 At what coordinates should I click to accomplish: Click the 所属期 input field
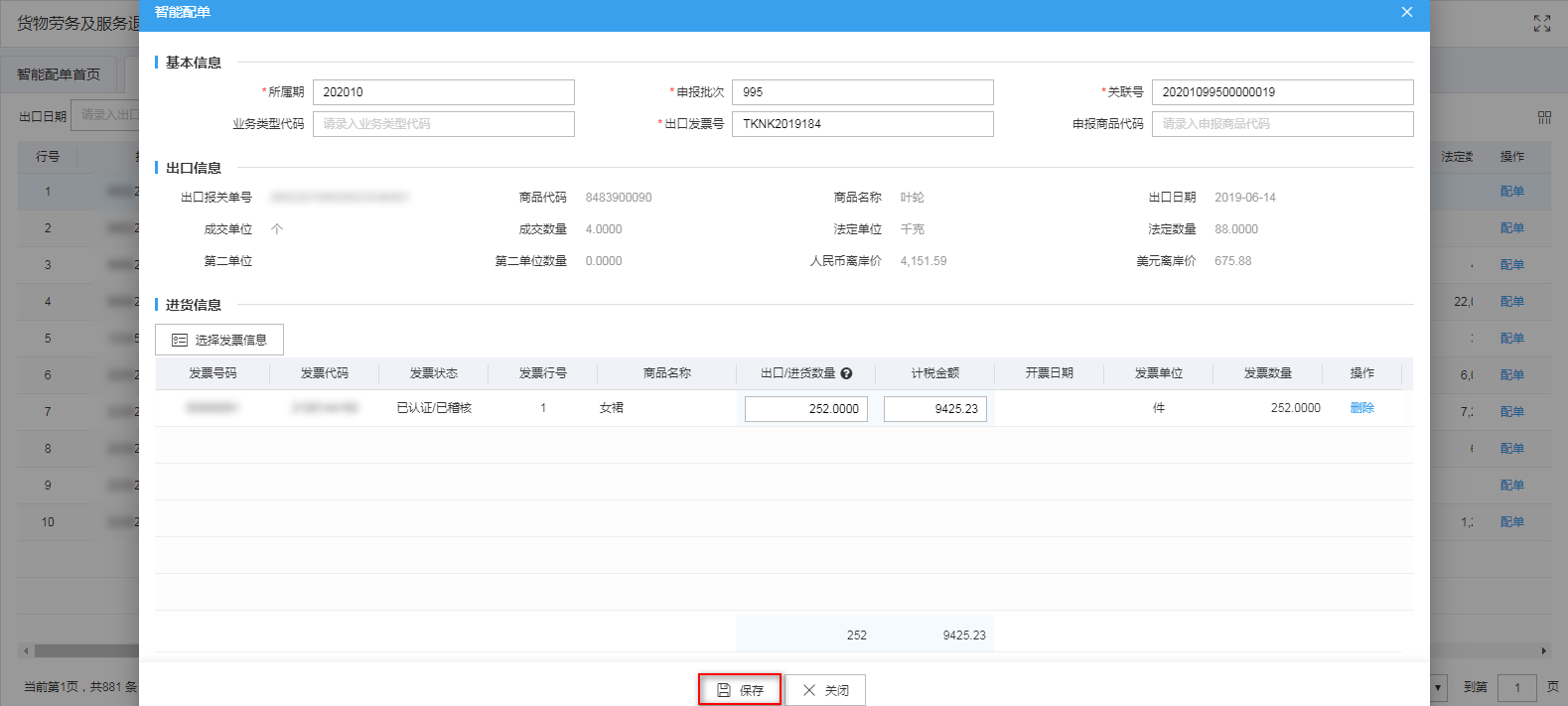443,92
